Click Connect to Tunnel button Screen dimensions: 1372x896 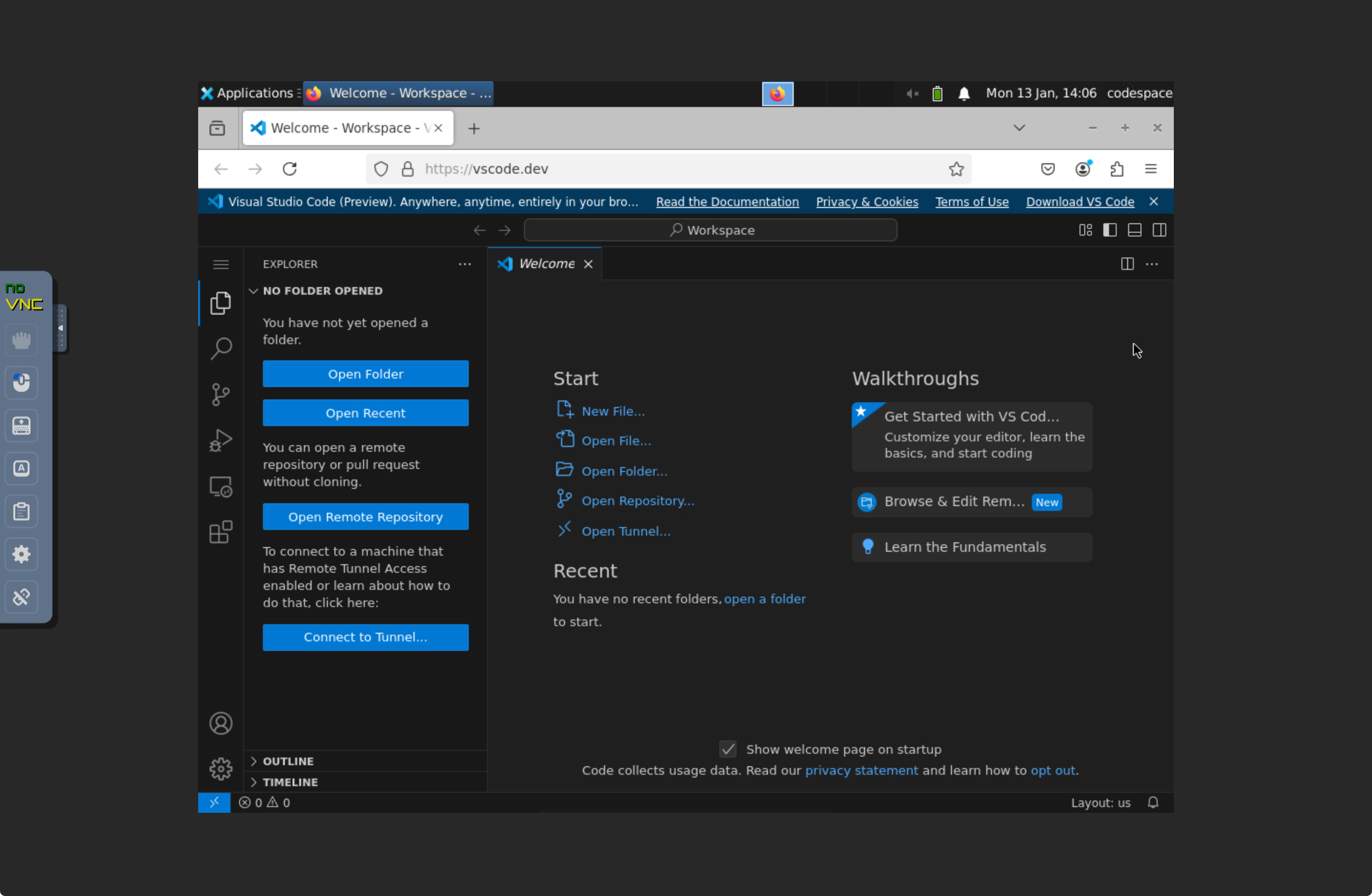pos(366,637)
